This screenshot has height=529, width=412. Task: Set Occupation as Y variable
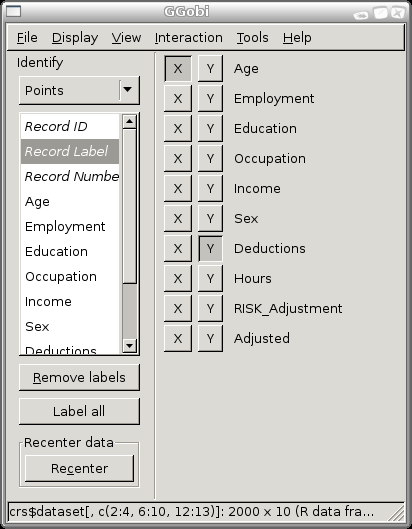[x=210, y=159]
